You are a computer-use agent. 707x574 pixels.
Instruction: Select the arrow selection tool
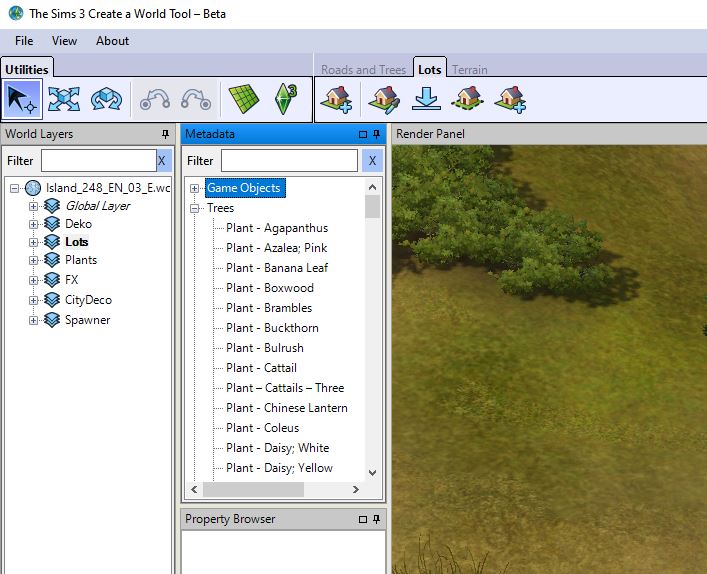tap(22, 99)
